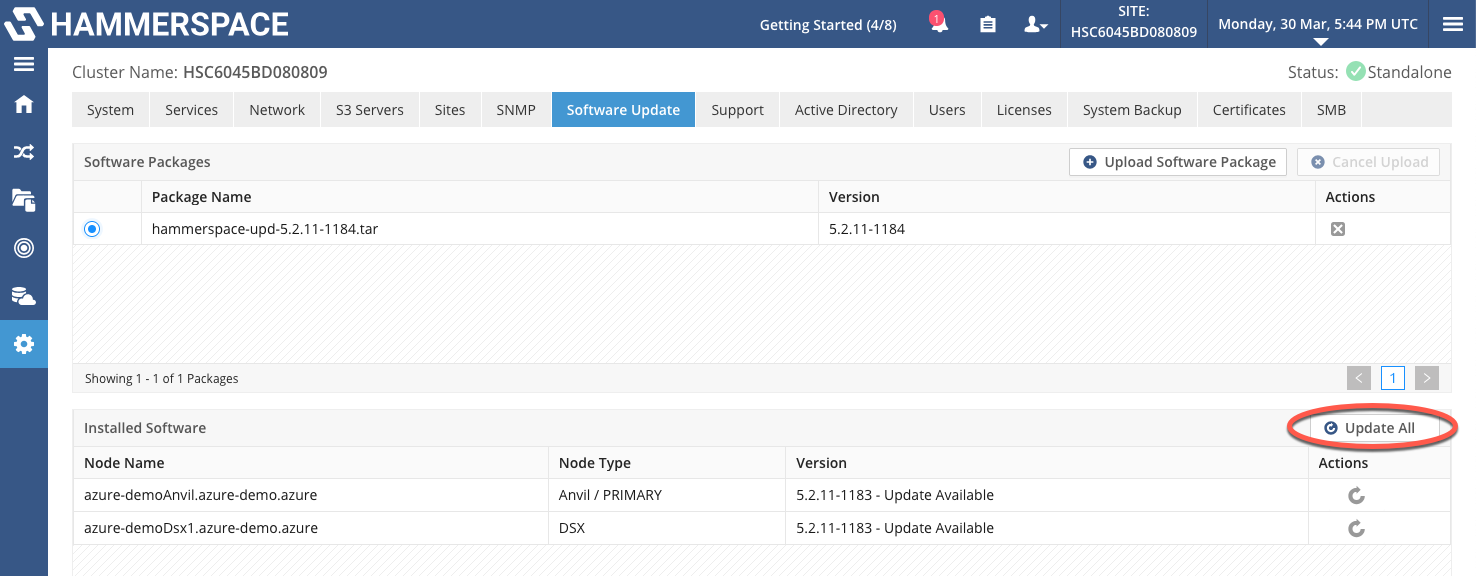Select the hammerspace-upd-5.2.11-1184.tar radio button

(92, 229)
